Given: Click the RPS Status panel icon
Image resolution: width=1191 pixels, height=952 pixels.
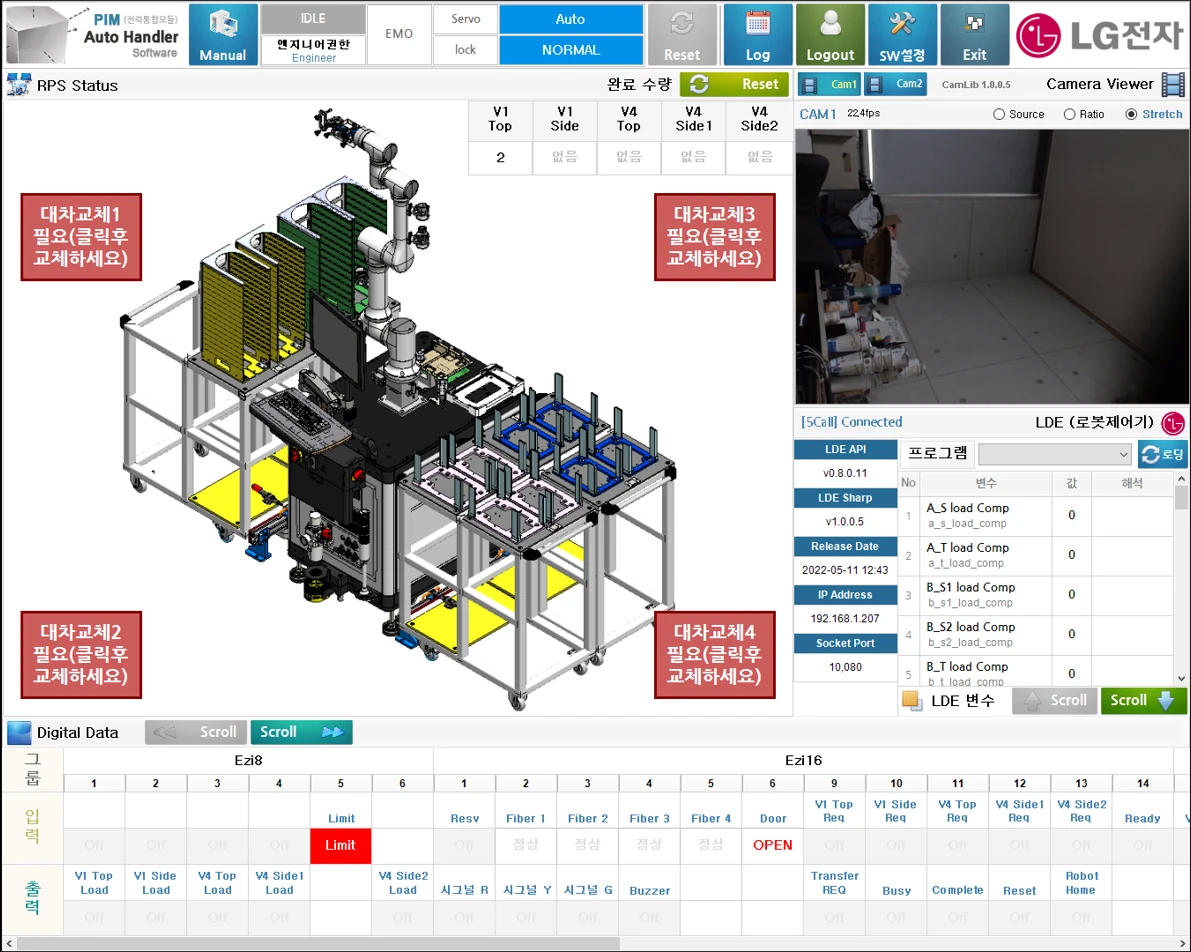Looking at the screenshot, I should point(18,85).
